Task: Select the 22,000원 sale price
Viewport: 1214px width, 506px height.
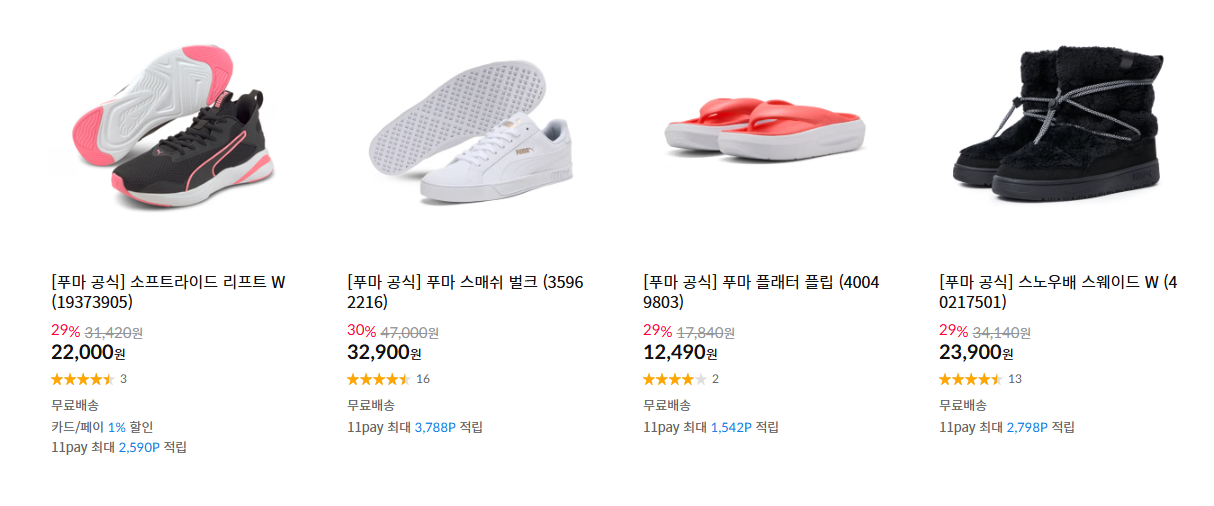Action: click(x=88, y=352)
